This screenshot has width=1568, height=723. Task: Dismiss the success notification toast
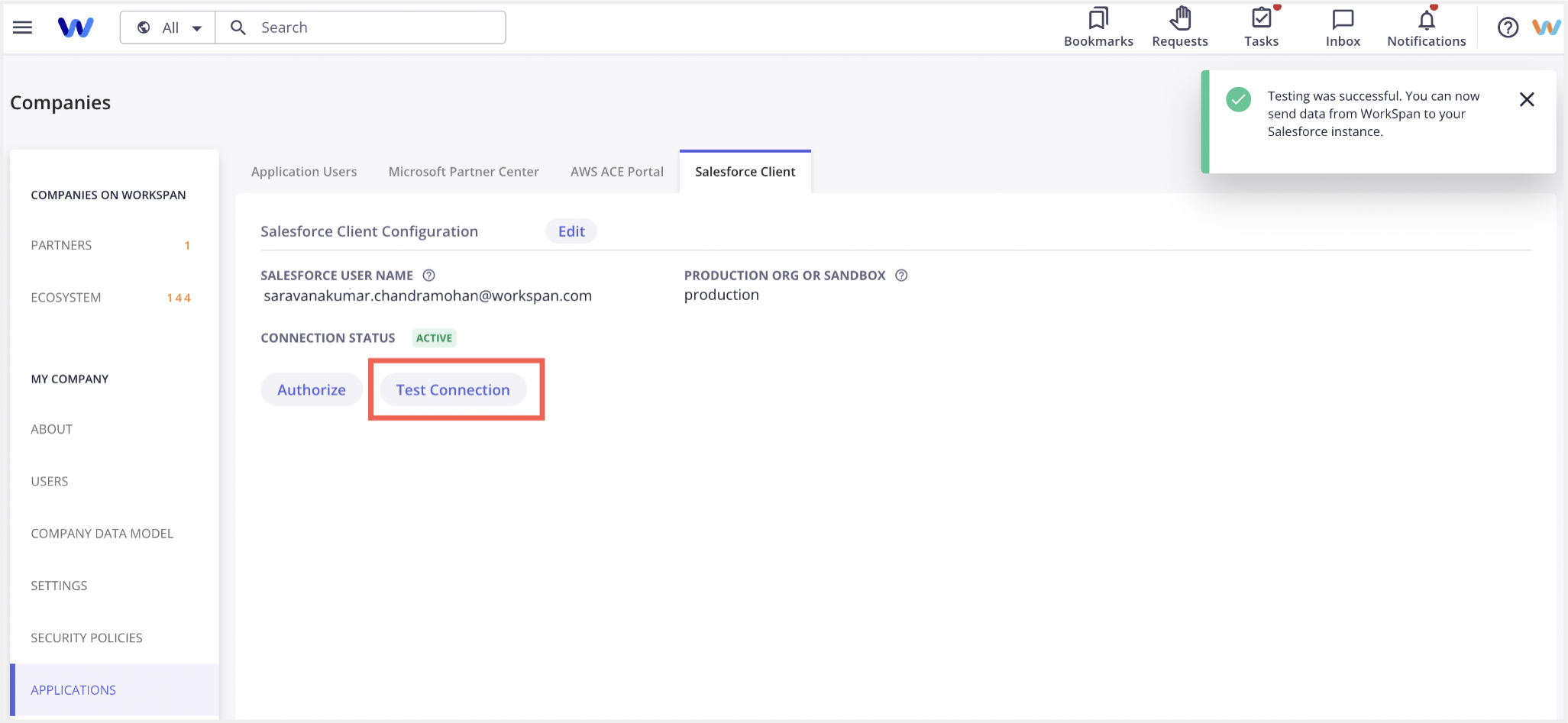coord(1527,99)
